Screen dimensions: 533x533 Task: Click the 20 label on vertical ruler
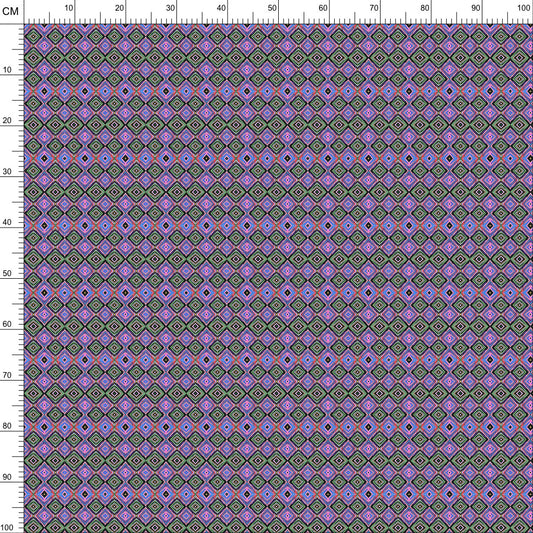click(7, 120)
